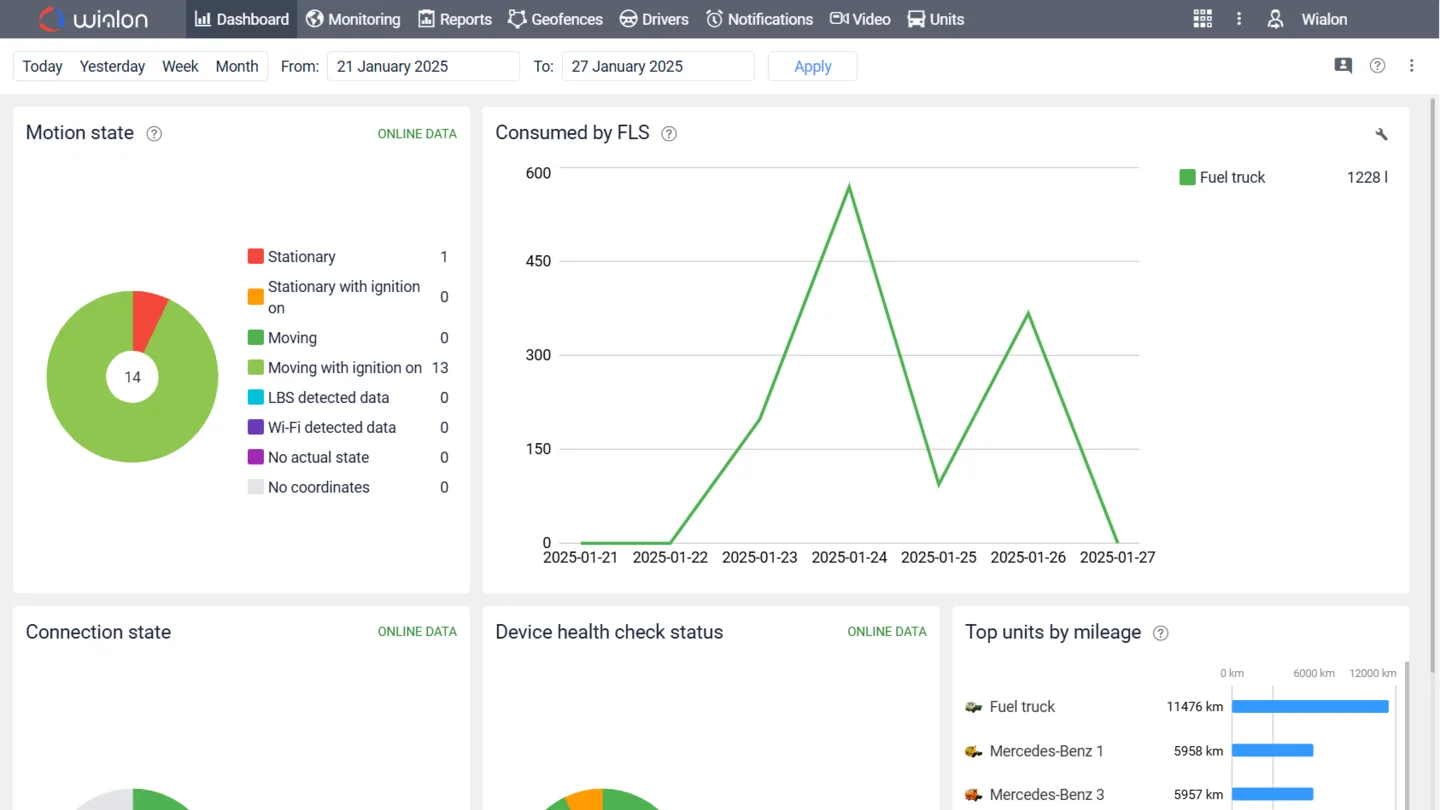Click the Stationary with ignition on swatch
The image size is (1440, 810).
click(x=256, y=297)
